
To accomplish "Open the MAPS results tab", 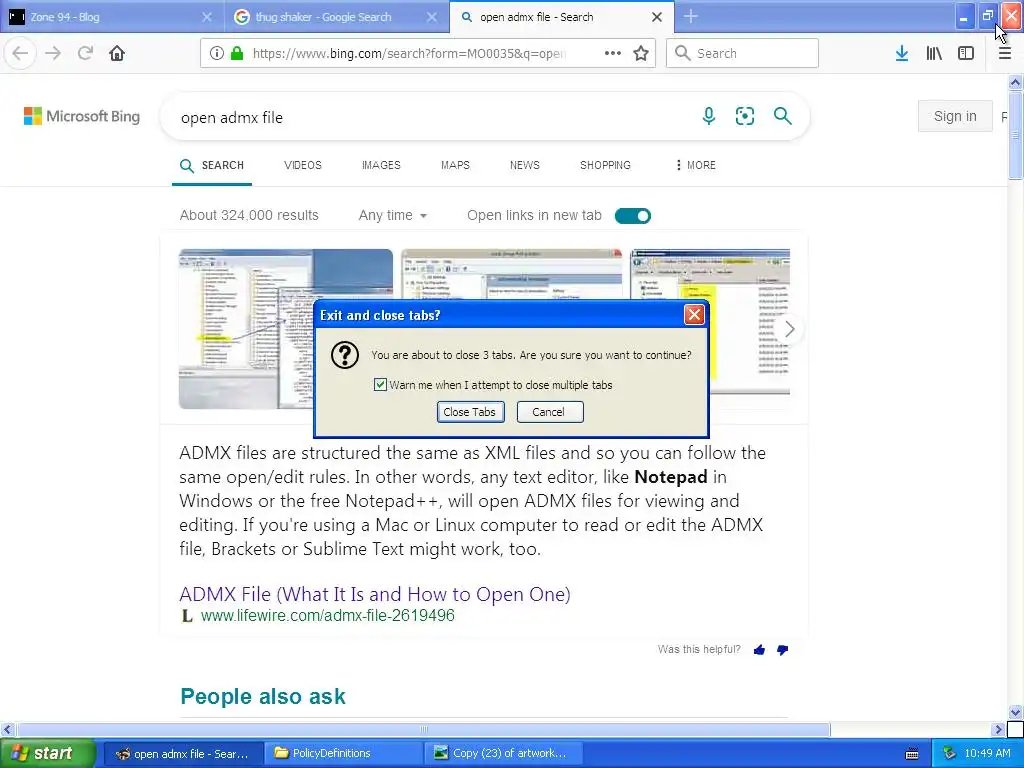I will 455,165.
